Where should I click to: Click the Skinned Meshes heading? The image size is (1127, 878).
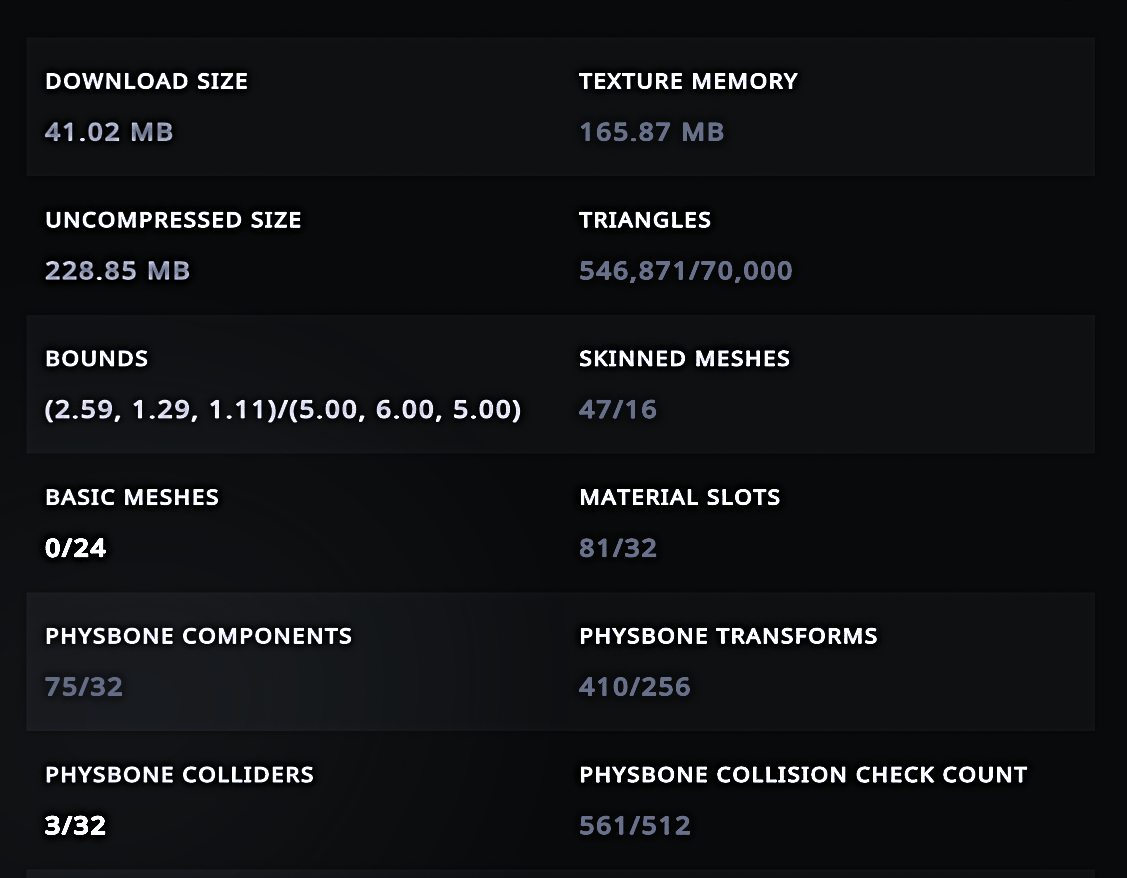684,359
